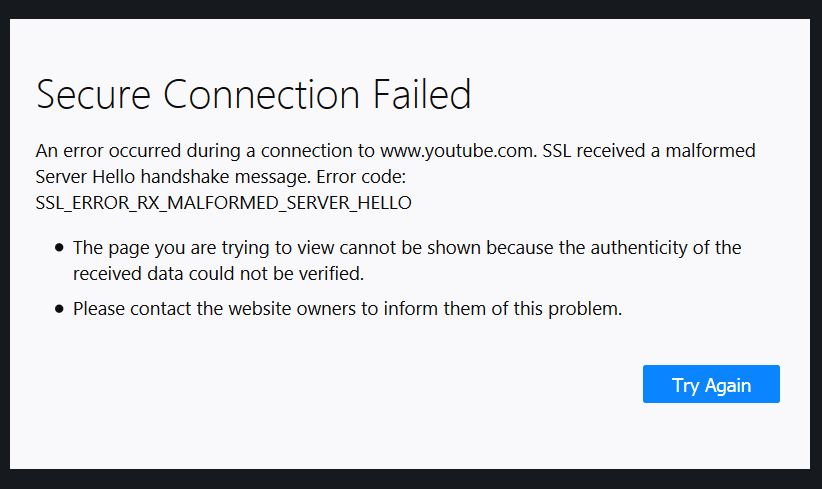
Task: Click the SSL_ERROR_RX_MALFORMED_SERVER_HELLO error code
Action: [x=224, y=202]
